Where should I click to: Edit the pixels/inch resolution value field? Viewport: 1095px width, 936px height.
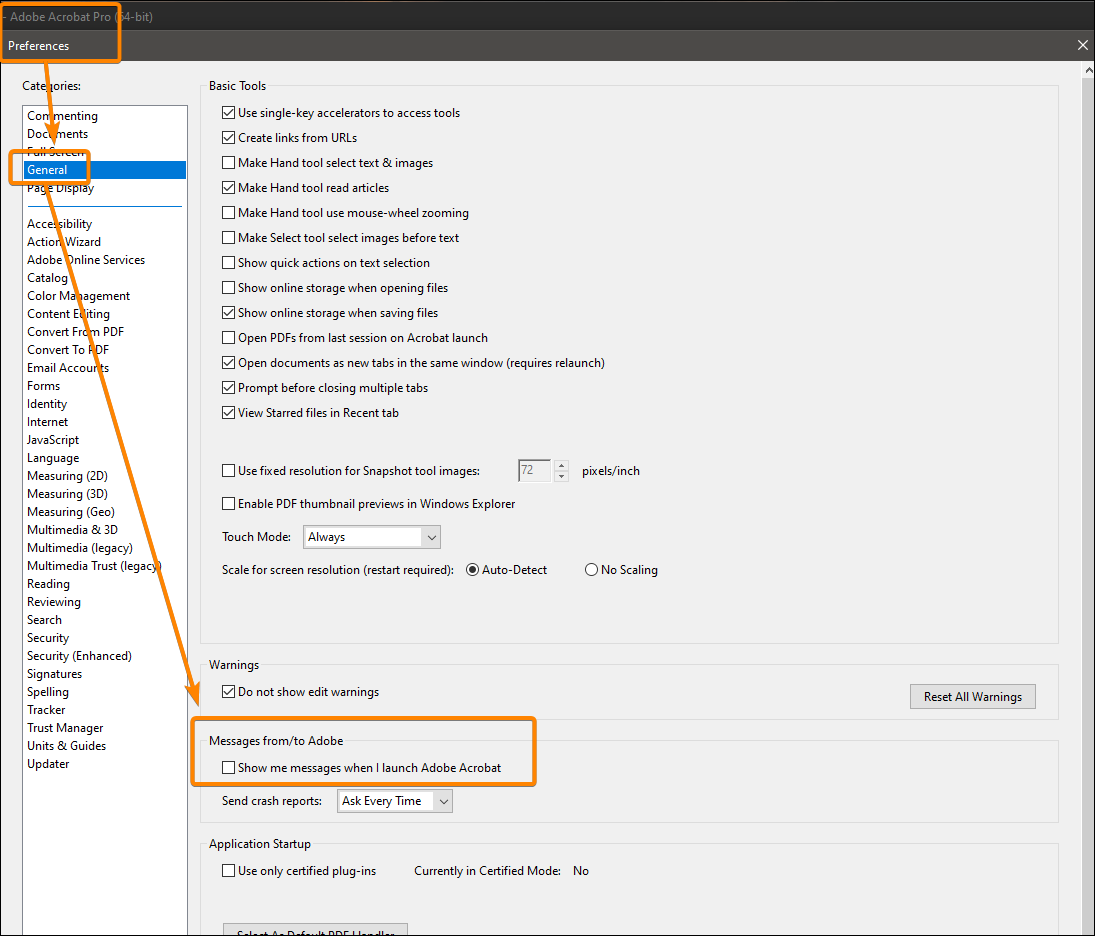(x=533, y=470)
